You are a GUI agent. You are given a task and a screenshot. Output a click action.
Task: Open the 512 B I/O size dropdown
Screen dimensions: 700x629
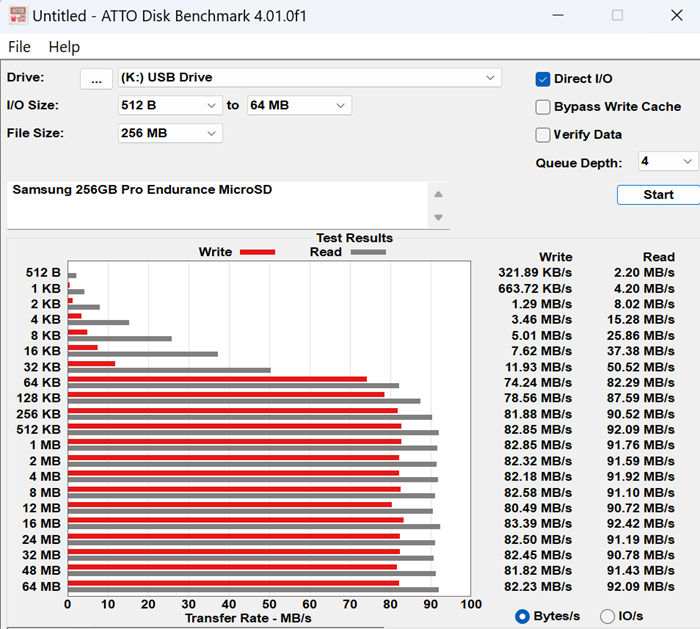(170, 105)
